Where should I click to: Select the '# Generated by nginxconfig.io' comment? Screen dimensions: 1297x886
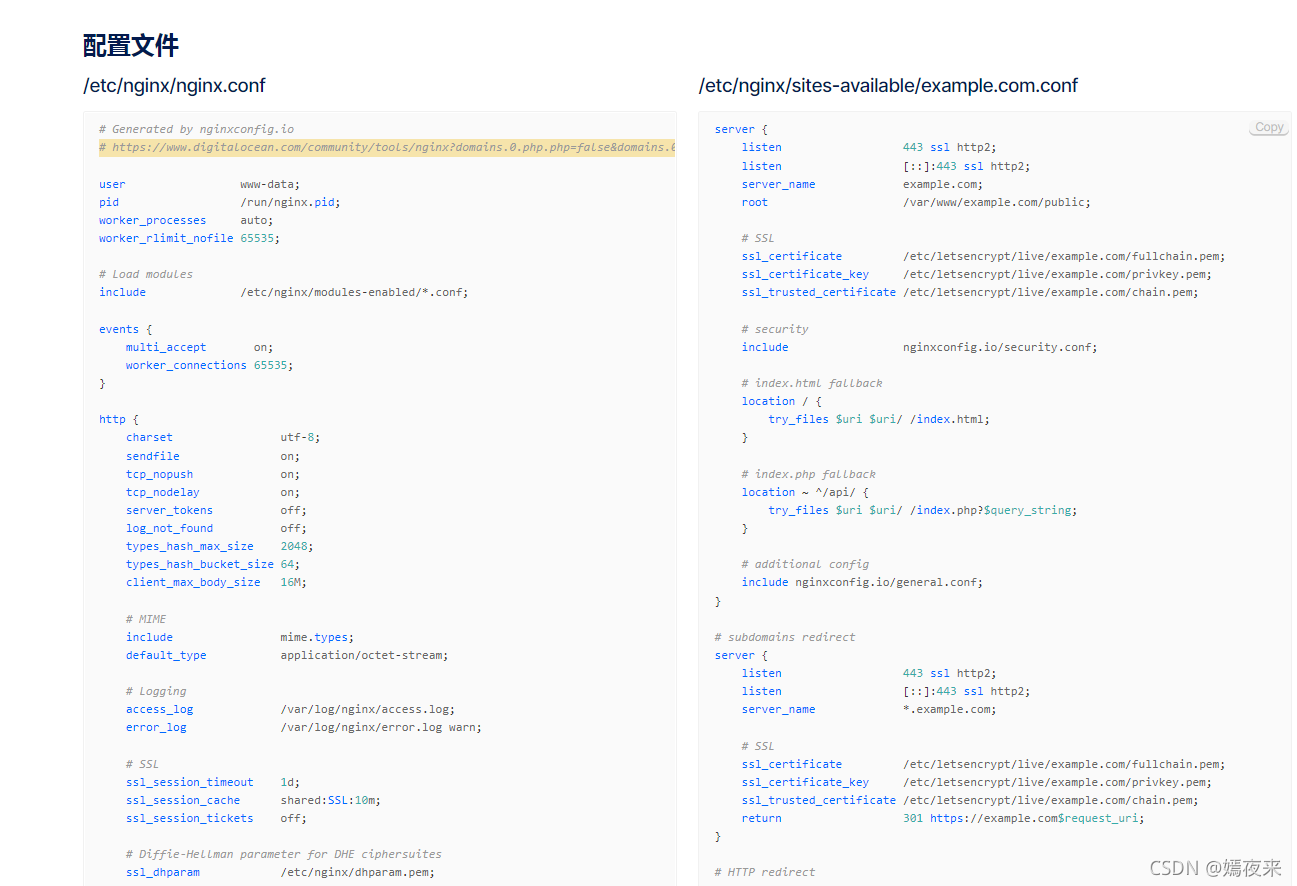click(197, 129)
